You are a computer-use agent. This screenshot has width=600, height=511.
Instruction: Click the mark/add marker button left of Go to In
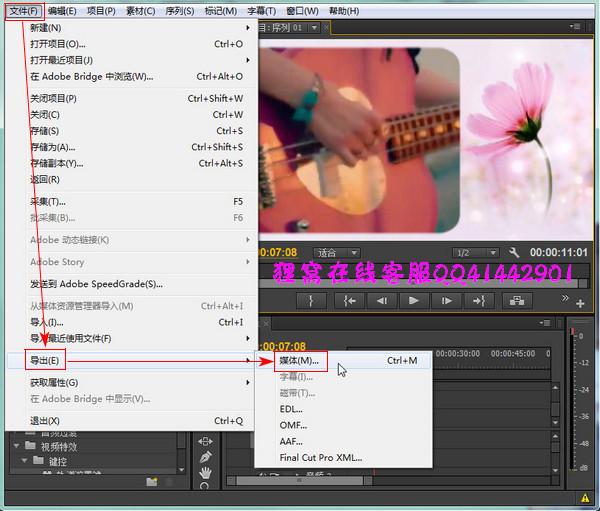[311, 301]
